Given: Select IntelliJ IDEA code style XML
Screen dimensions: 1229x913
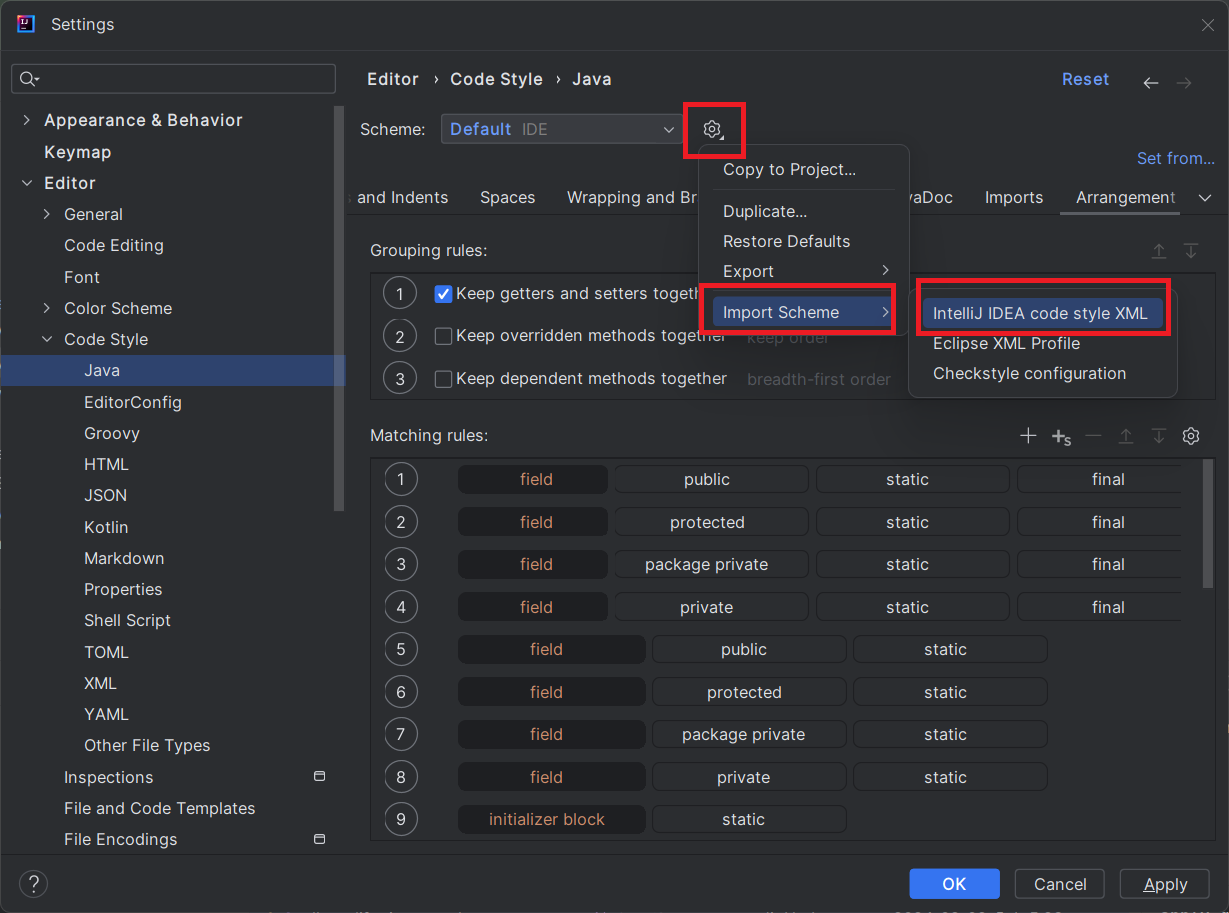Looking at the screenshot, I should (1043, 313).
